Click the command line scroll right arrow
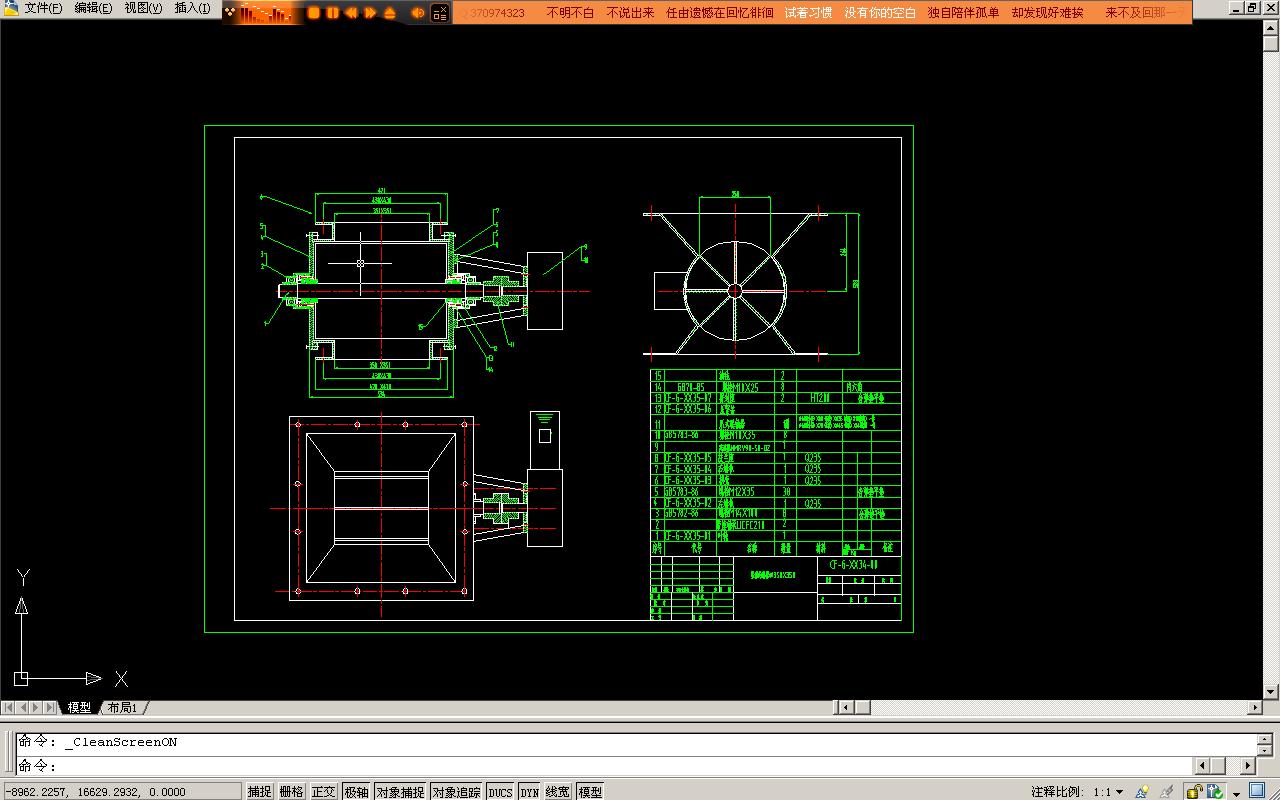 point(1248,766)
